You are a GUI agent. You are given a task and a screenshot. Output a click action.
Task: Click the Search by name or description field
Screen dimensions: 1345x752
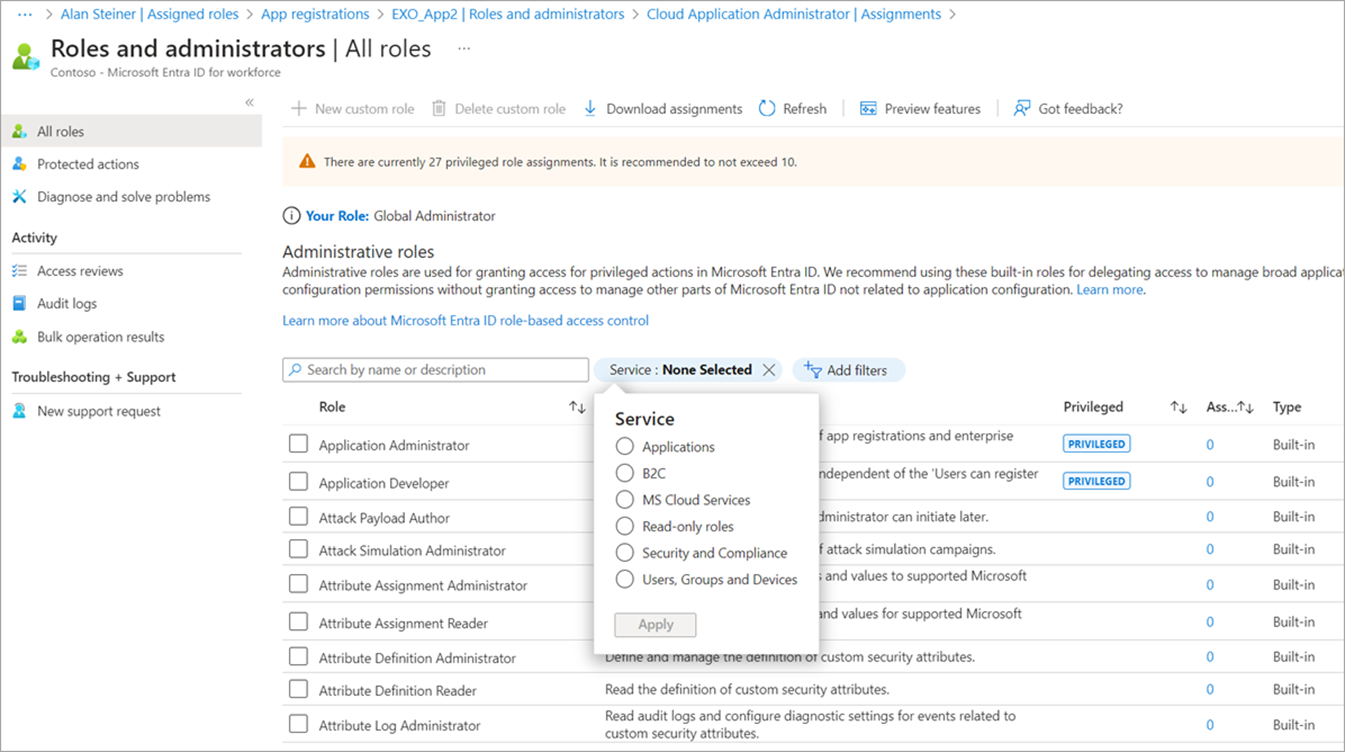435,369
